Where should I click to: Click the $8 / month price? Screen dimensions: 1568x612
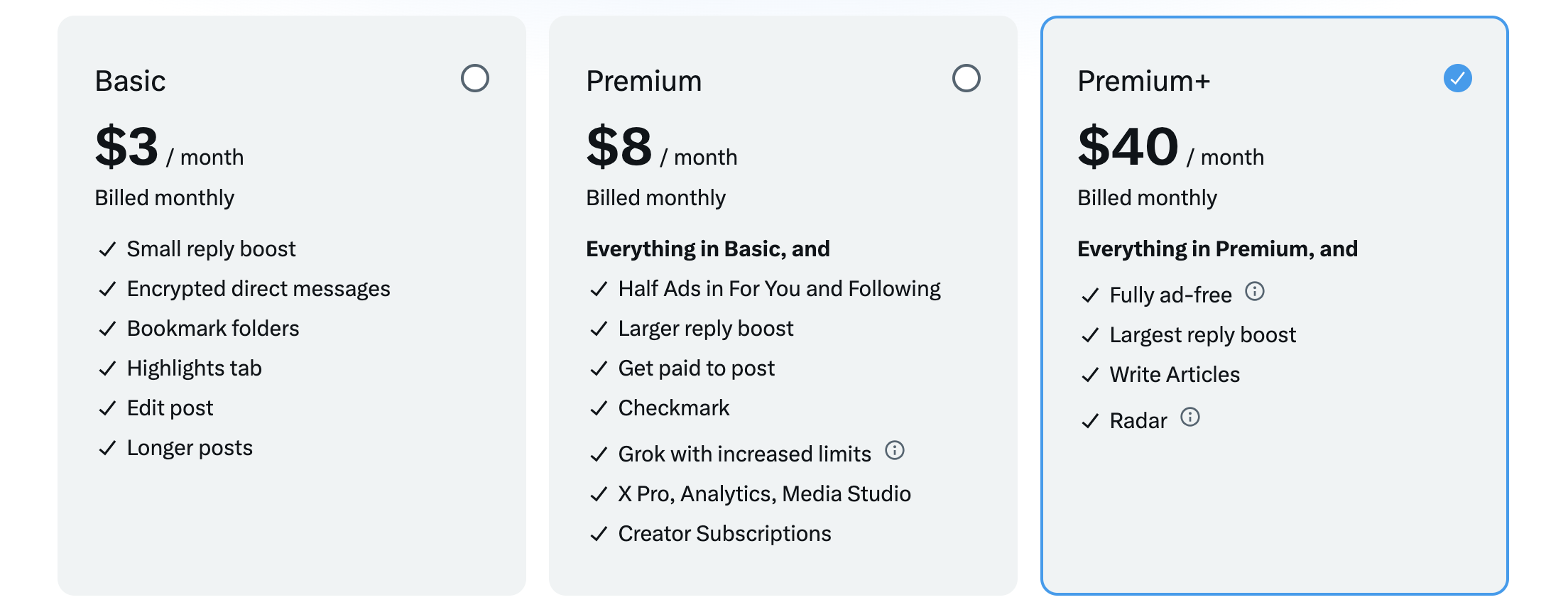coord(660,147)
